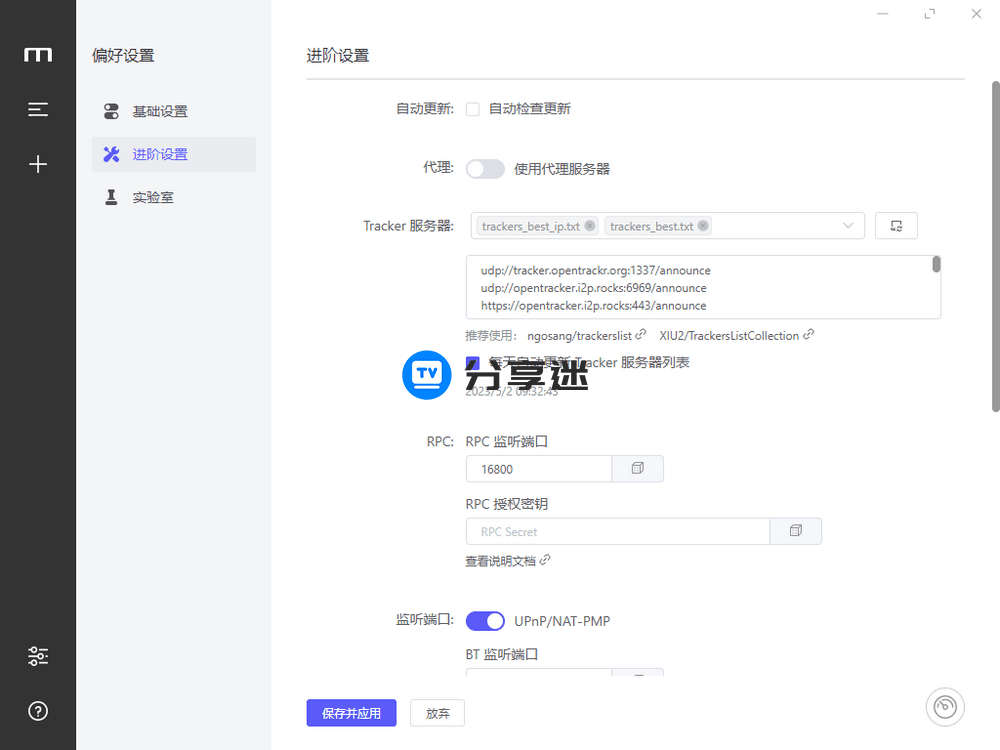Randomize RPC listening port with dice icon
This screenshot has height=750, width=1000.
pyautogui.click(x=637, y=468)
